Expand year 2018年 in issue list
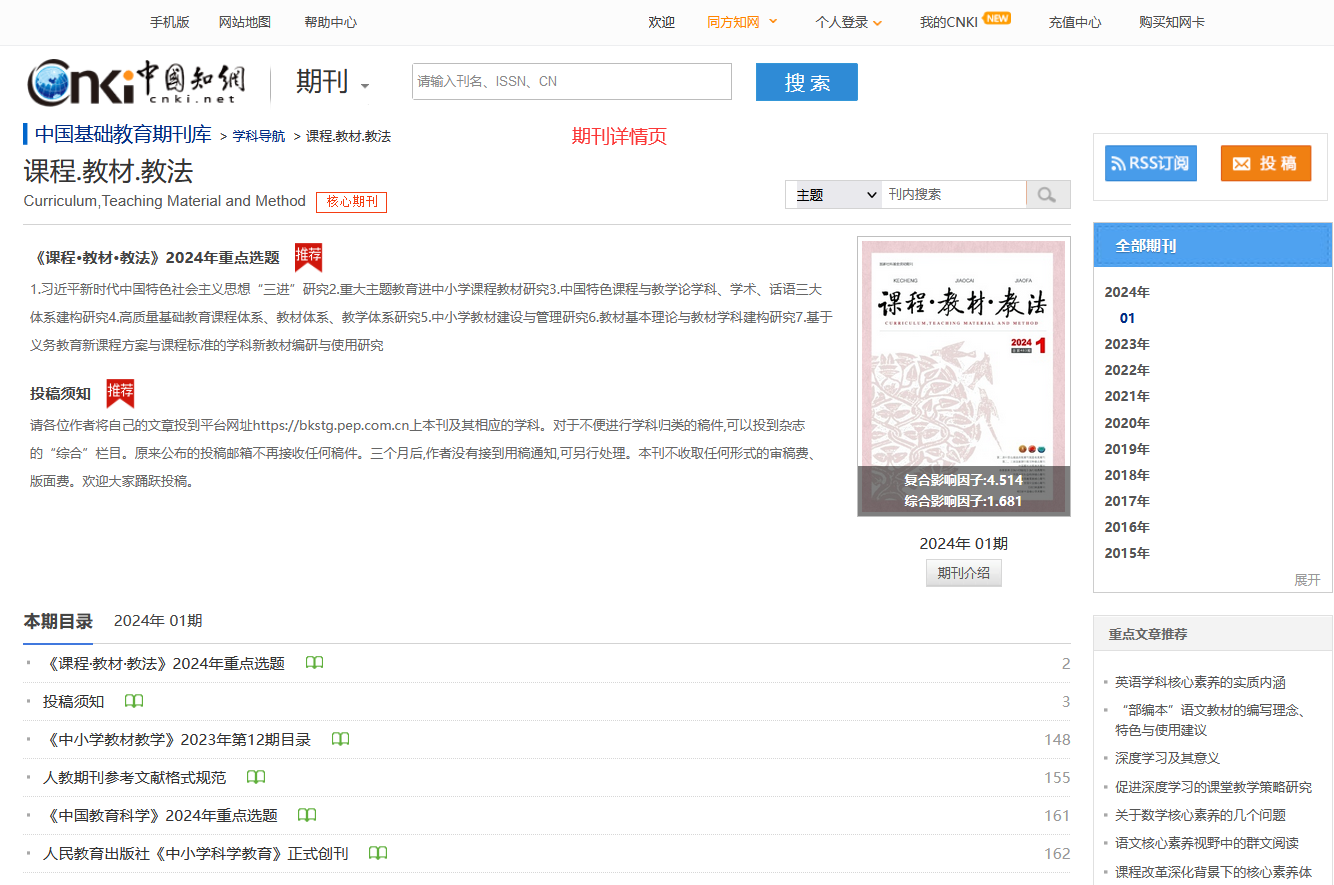Image resolution: width=1334 pixels, height=885 pixels. [1127, 475]
